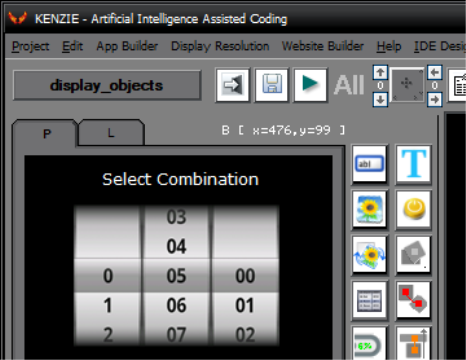The width and height of the screenshot is (466, 360).
Task: Click the partially visible document list icon
Action: [x=458, y=85]
